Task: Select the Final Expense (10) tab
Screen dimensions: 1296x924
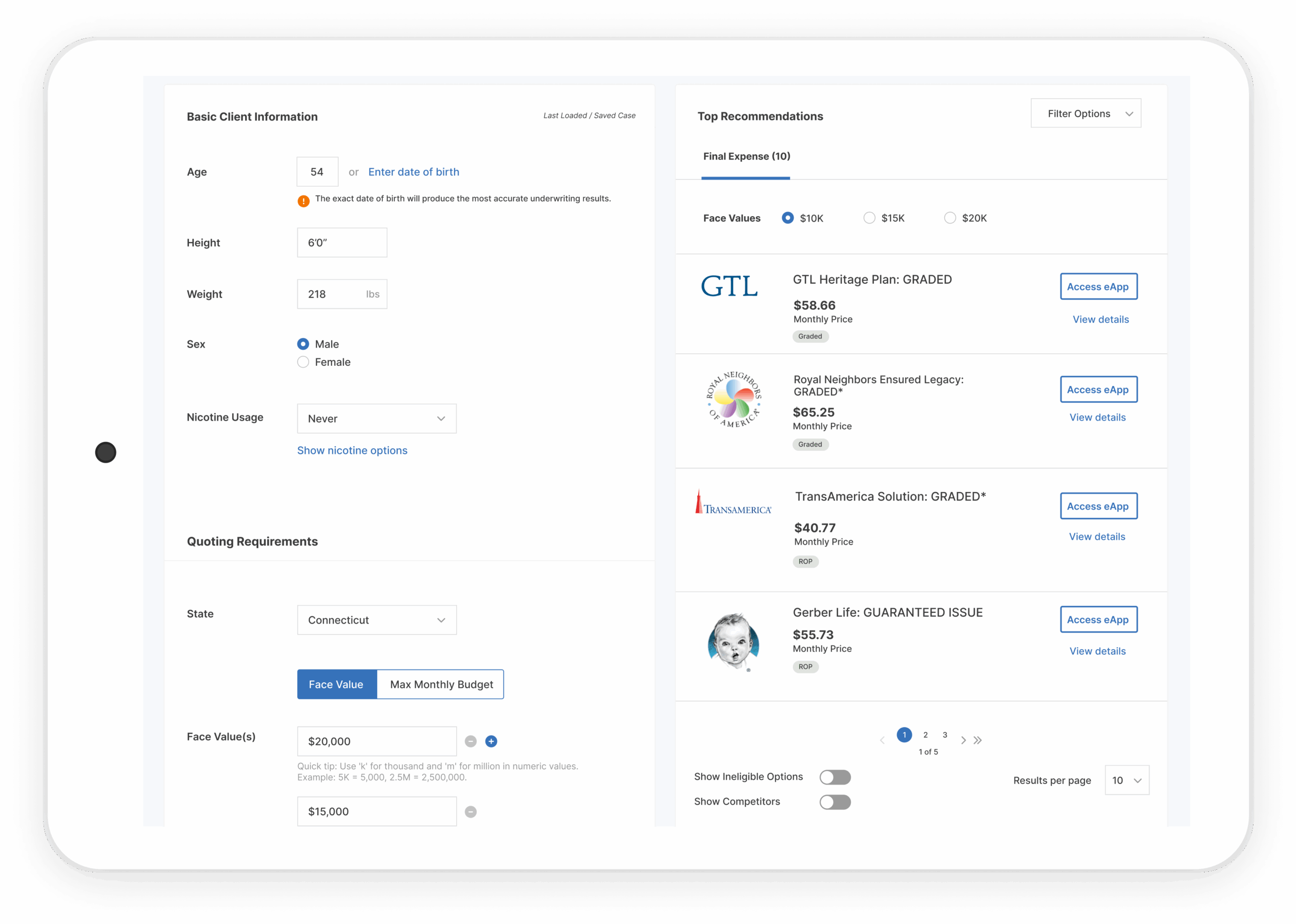Action: pyautogui.click(x=746, y=156)
